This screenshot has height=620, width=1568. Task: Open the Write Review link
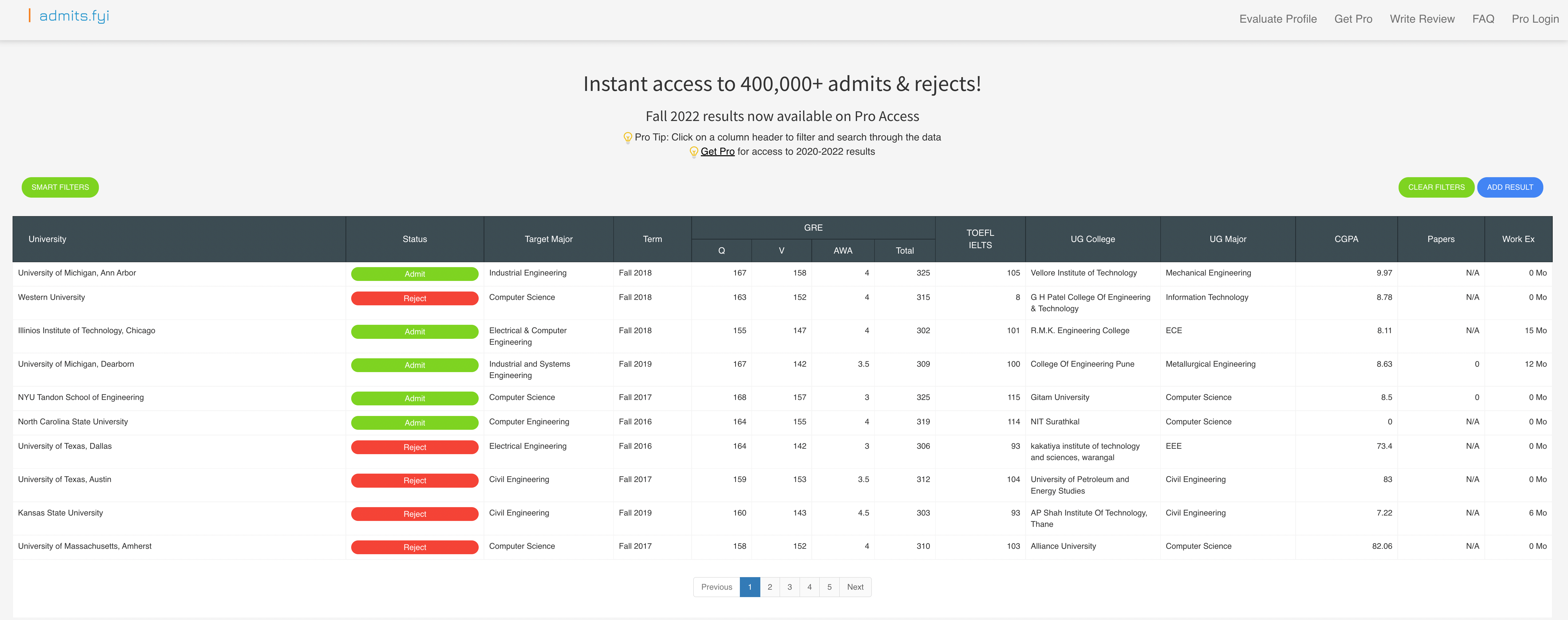1422,19
